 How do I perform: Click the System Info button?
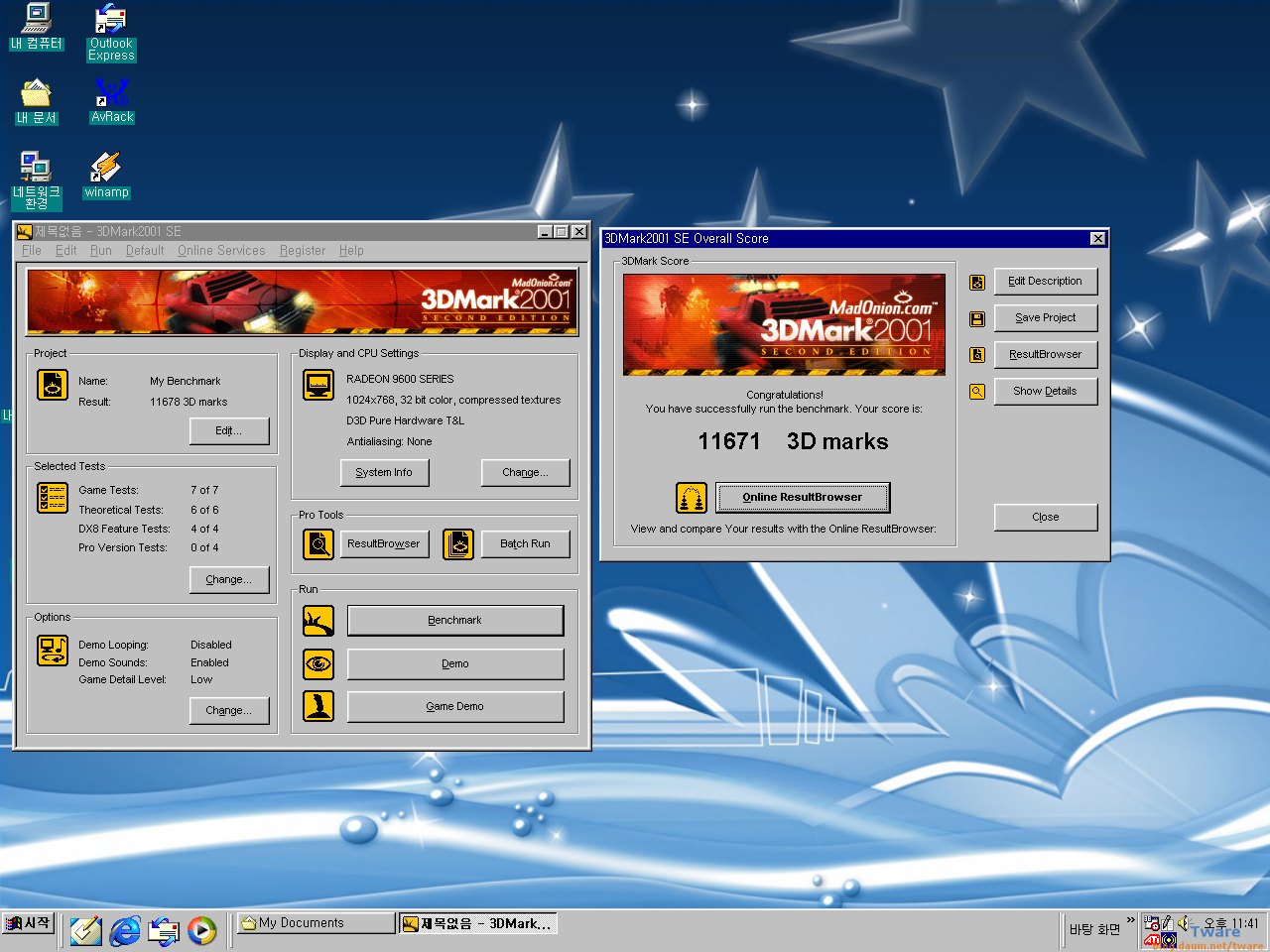(x=385, y=473)
